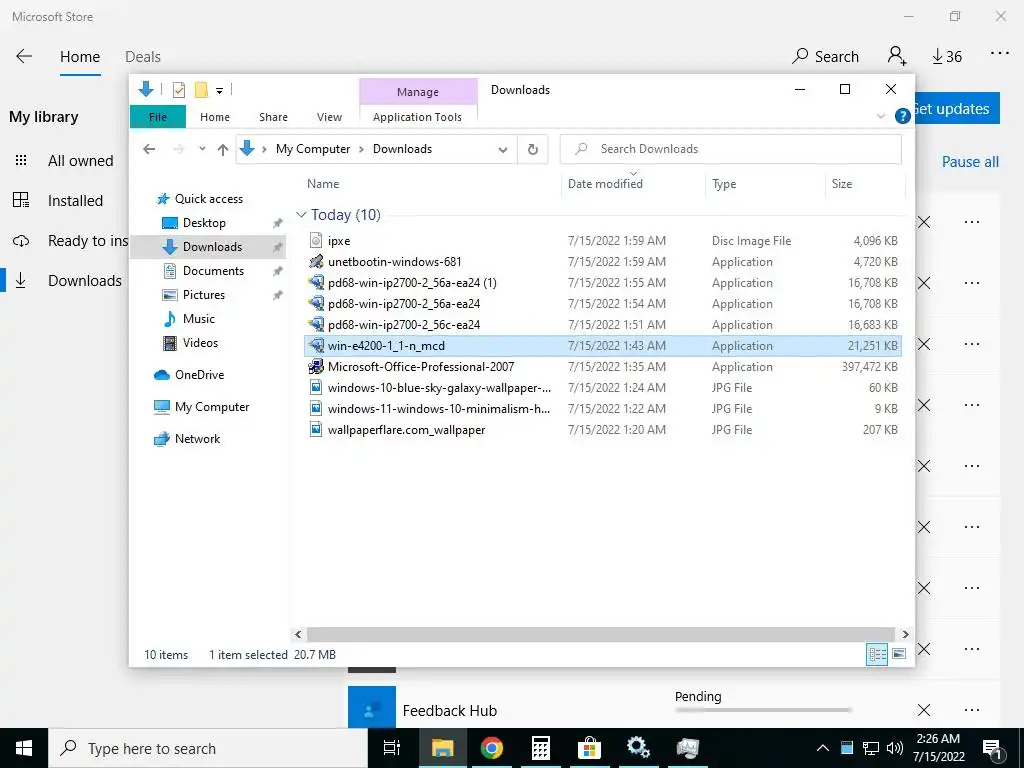1024x768 pixels.
Task: Switch to Details view layout
Action: point(876,654)
